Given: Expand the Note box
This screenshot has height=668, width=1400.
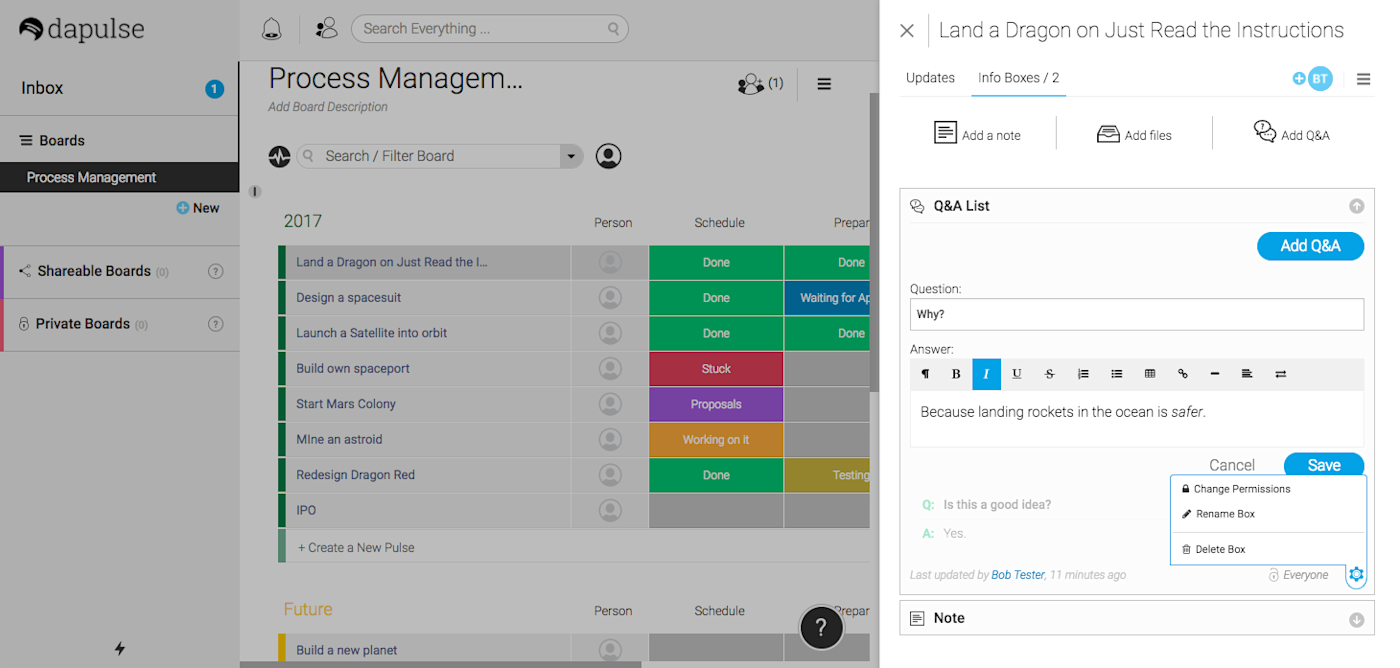Looking at the screenshot, I should 1356,619.
